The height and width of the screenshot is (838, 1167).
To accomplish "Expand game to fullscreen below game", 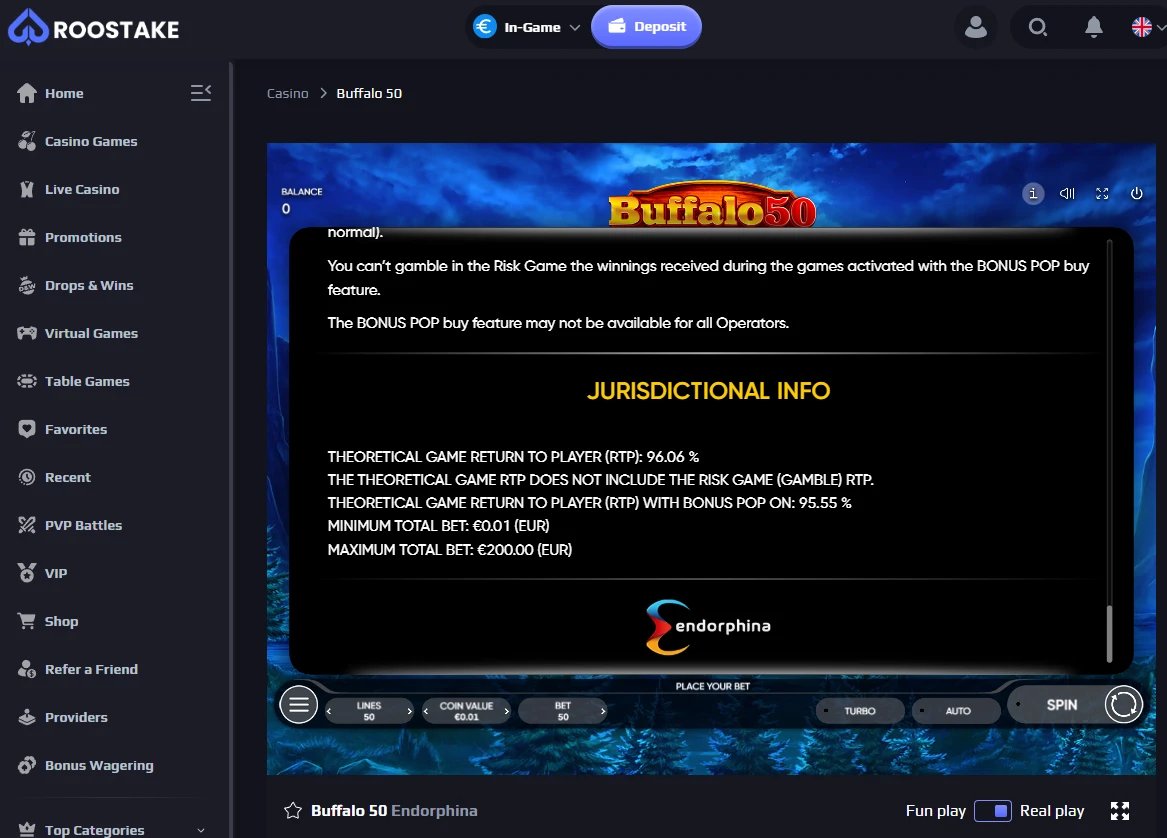I will (x=1119, y=810).
